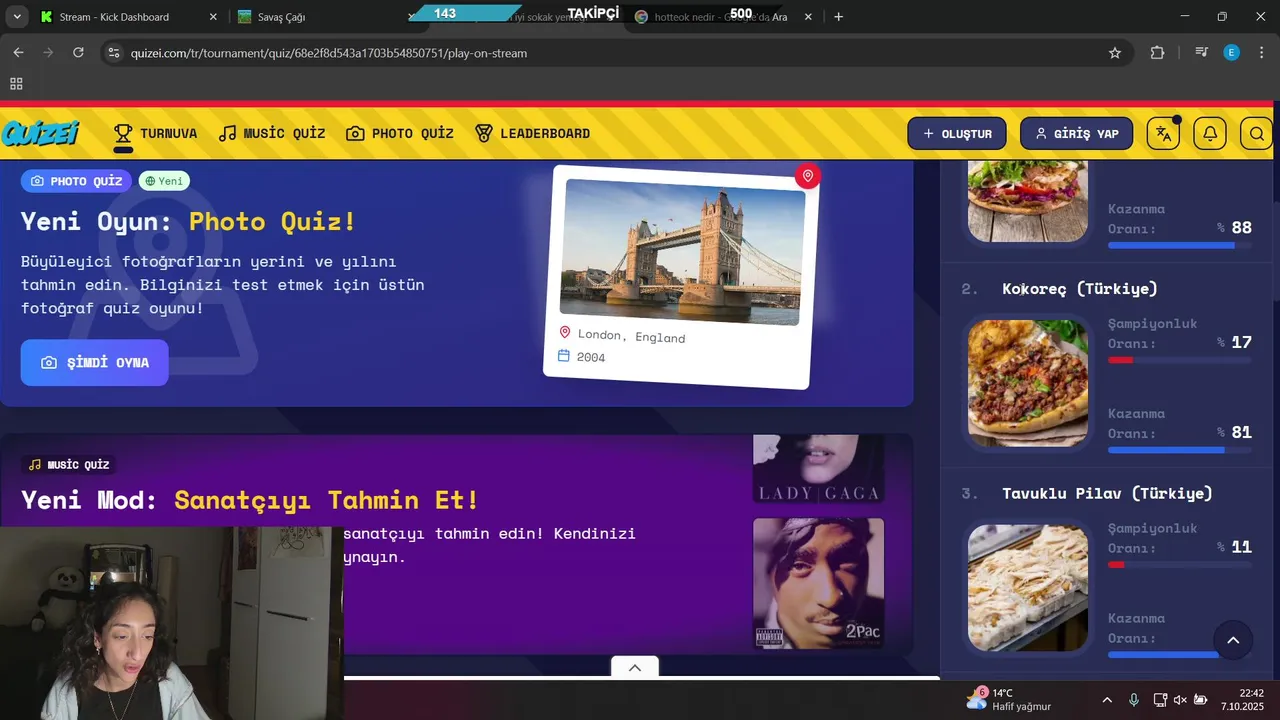Open the apps grid in bookmarks bar

click(16, 84)
